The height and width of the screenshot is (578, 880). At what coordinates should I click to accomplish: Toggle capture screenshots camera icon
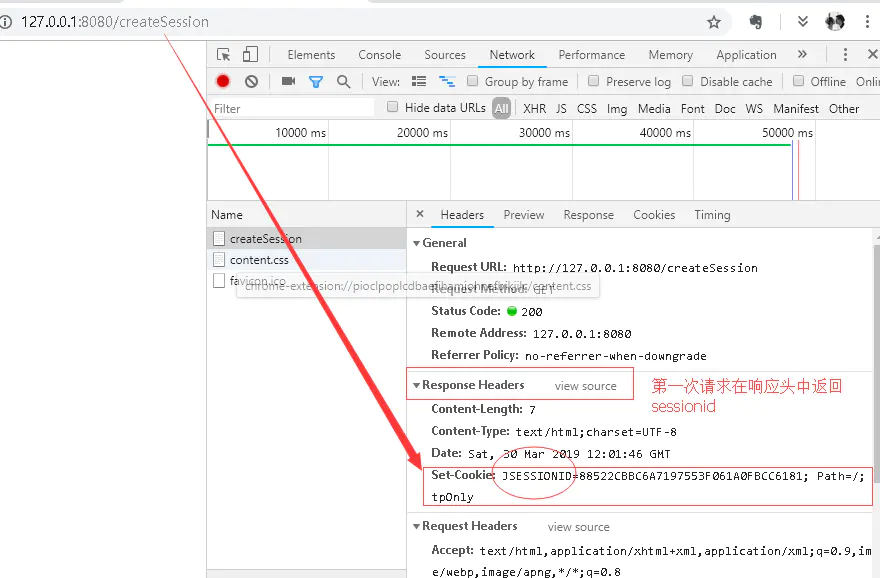pyautogui.click(x=288, y=81)
